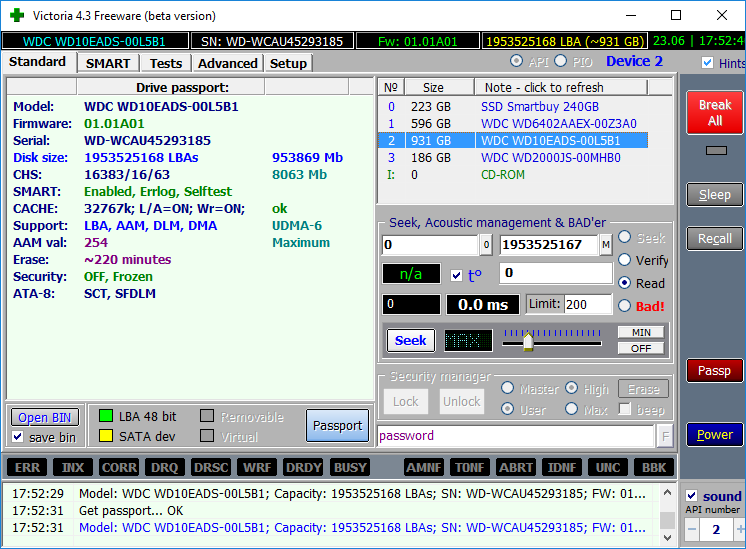Image resolution: width=746 pixels, height=549 pixels.
Task: Put the drive to Sleep
Action: pos(715,195)
